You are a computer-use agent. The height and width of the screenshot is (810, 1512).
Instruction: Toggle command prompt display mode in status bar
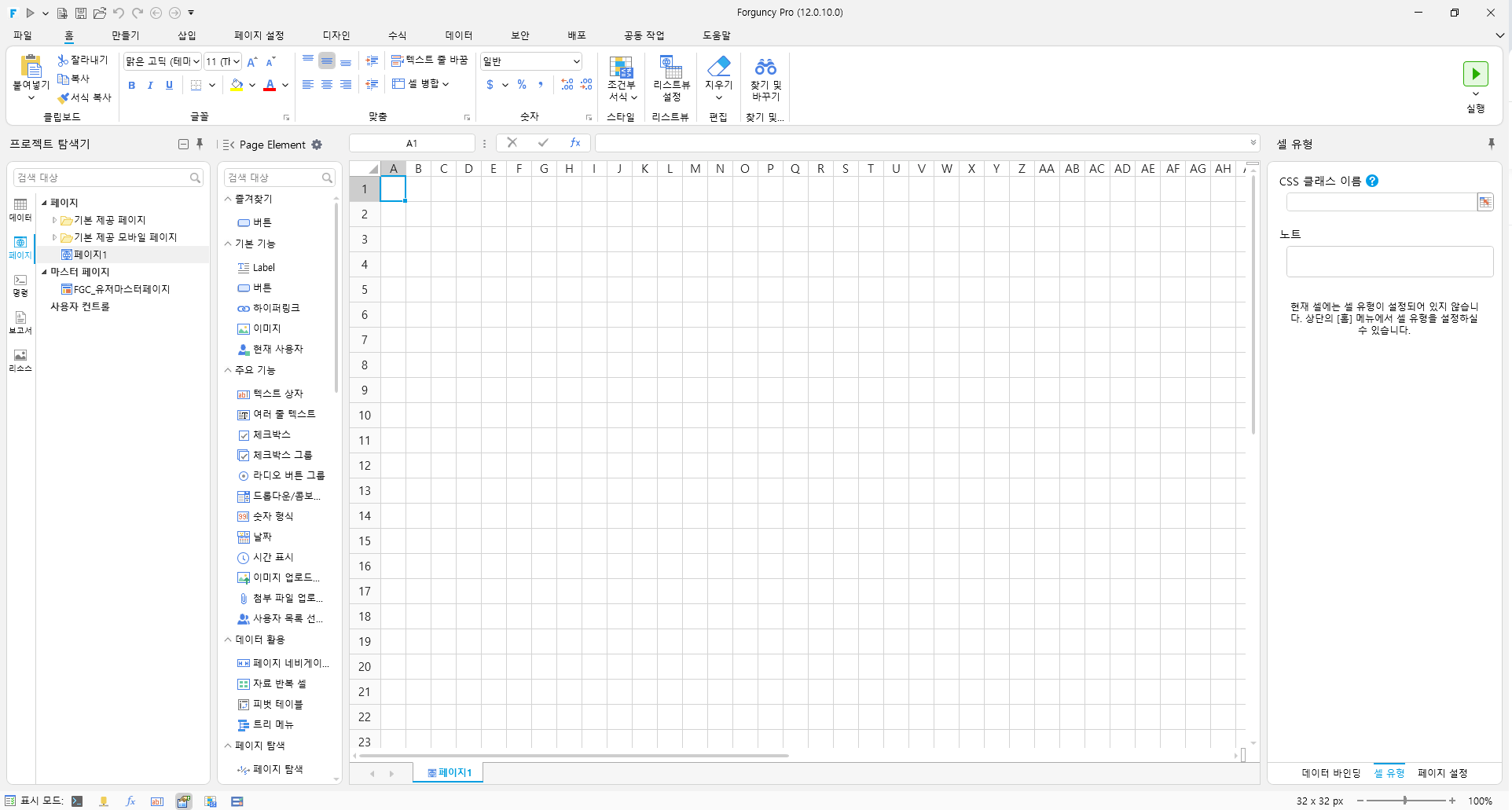pyautogui.click(x=77, y=801)
